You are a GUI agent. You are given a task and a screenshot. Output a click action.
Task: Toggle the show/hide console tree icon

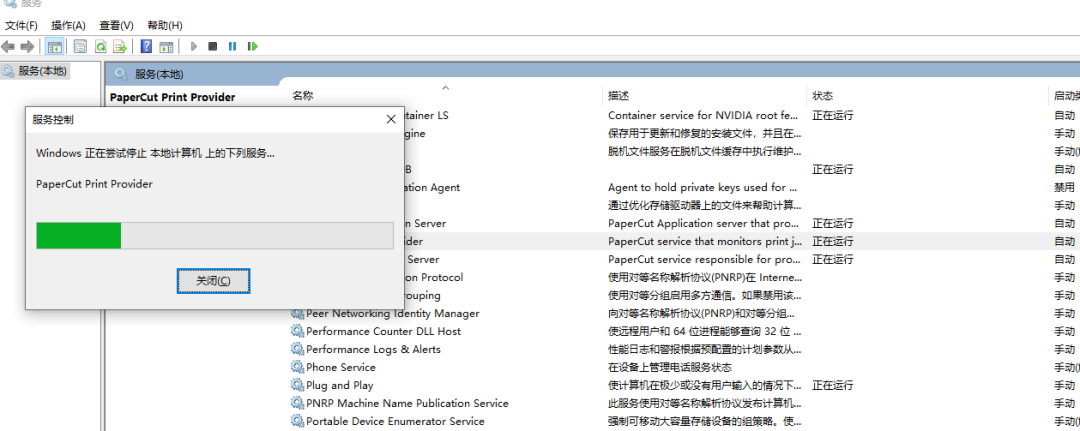[x=54, y=47]
